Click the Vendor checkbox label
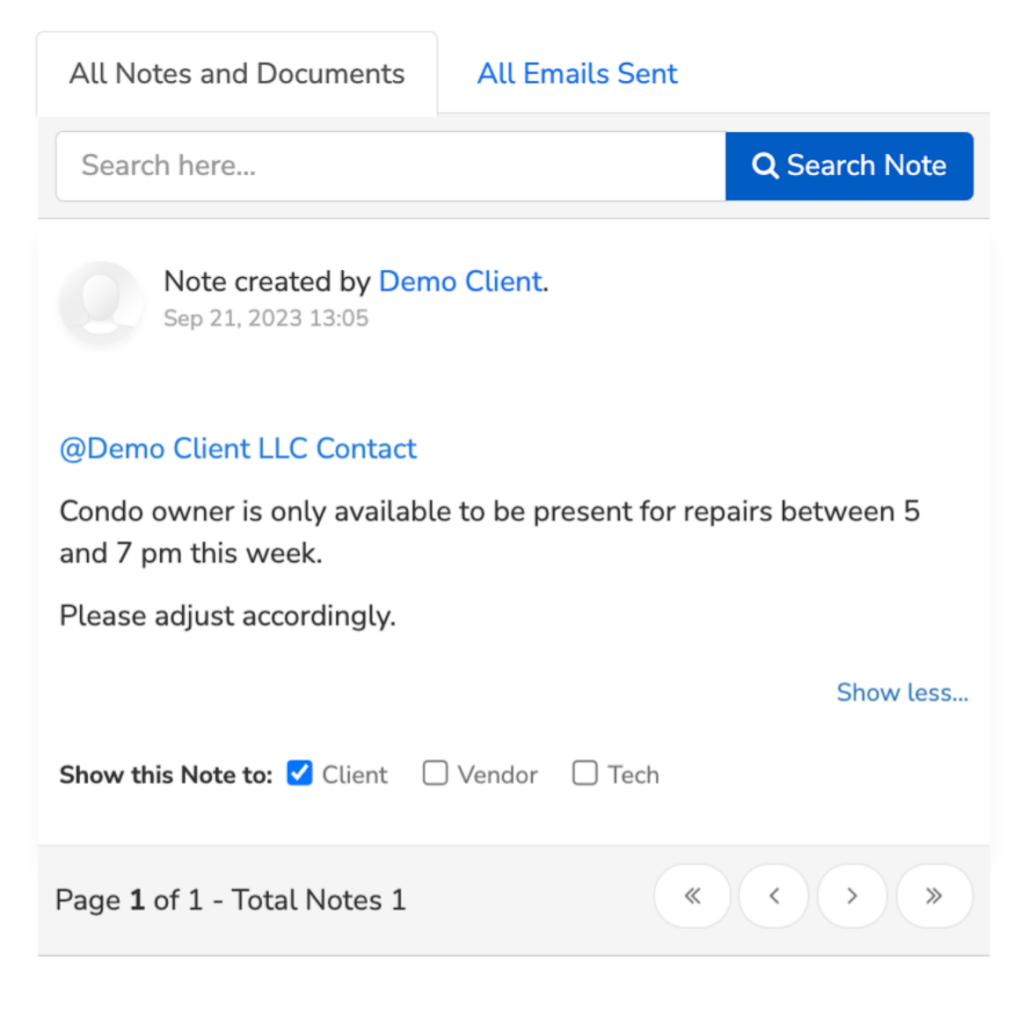The height and width of the screenshot is (1024, 1022). 497,775
